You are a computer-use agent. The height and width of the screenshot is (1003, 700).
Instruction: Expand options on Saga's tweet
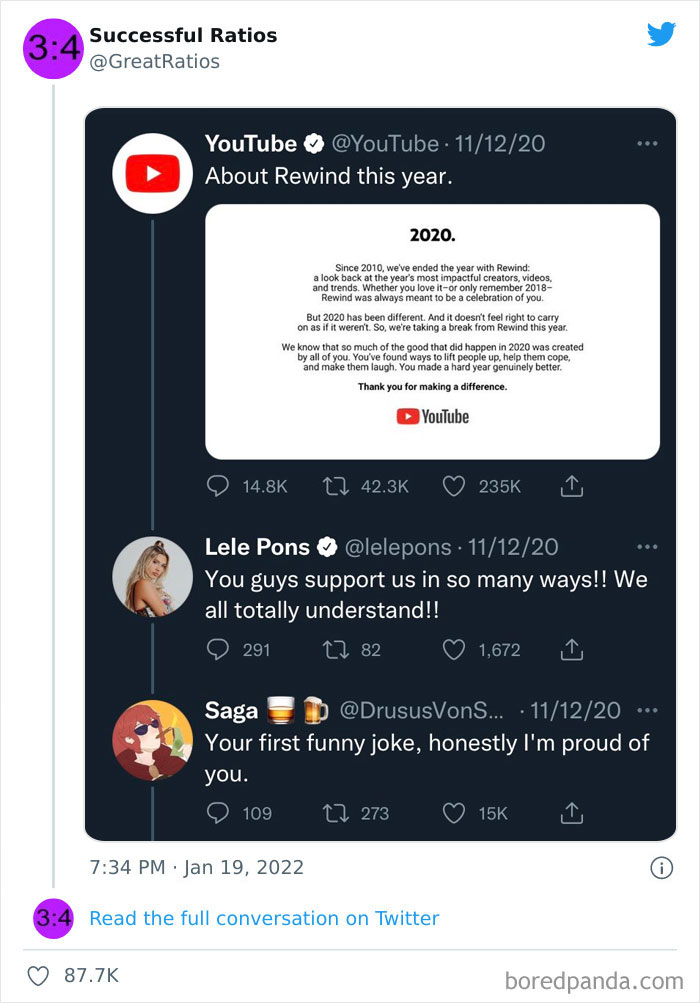click(x=647, y=710)
